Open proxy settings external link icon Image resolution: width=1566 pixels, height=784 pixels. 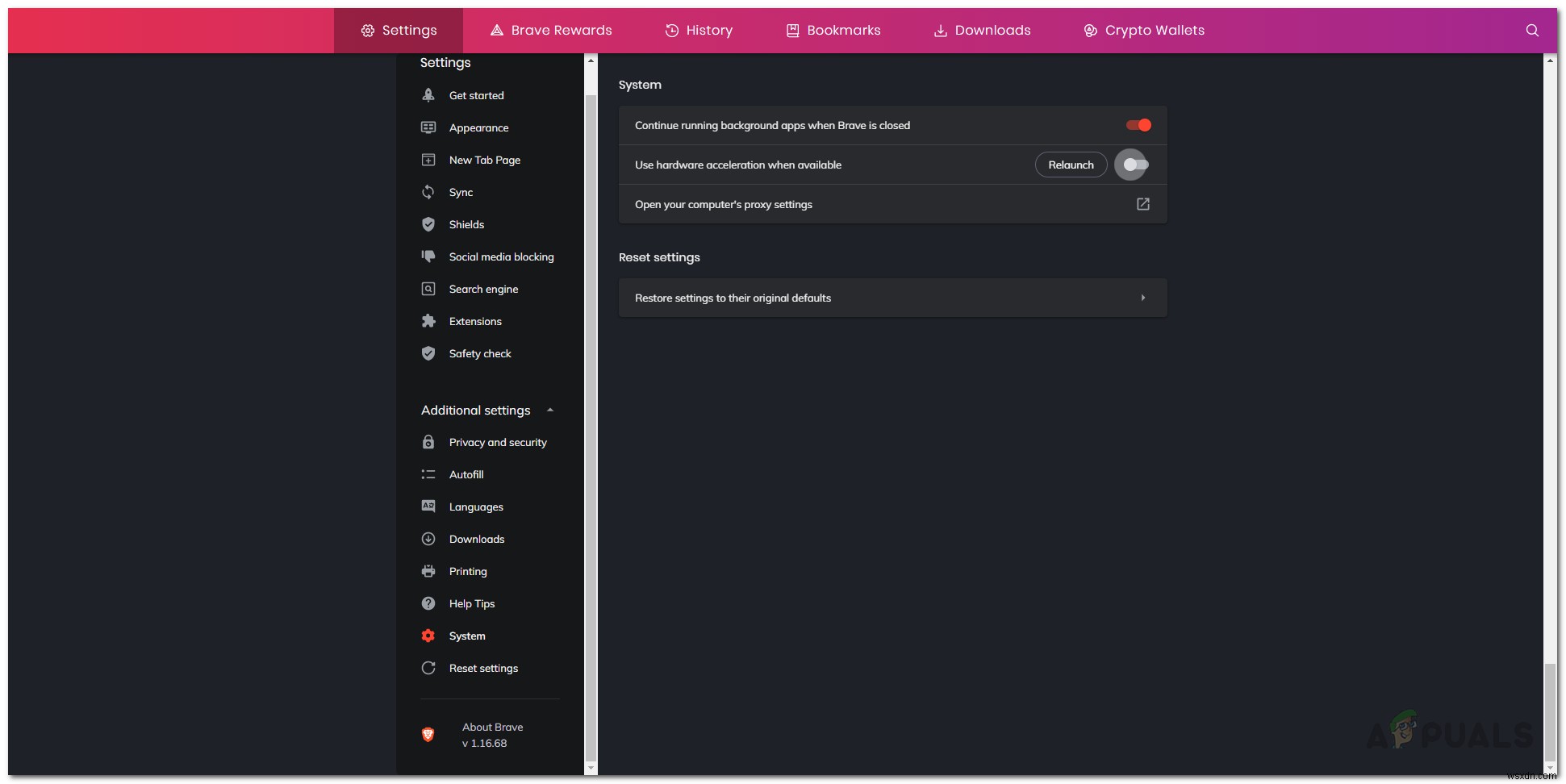[1142, 204]
